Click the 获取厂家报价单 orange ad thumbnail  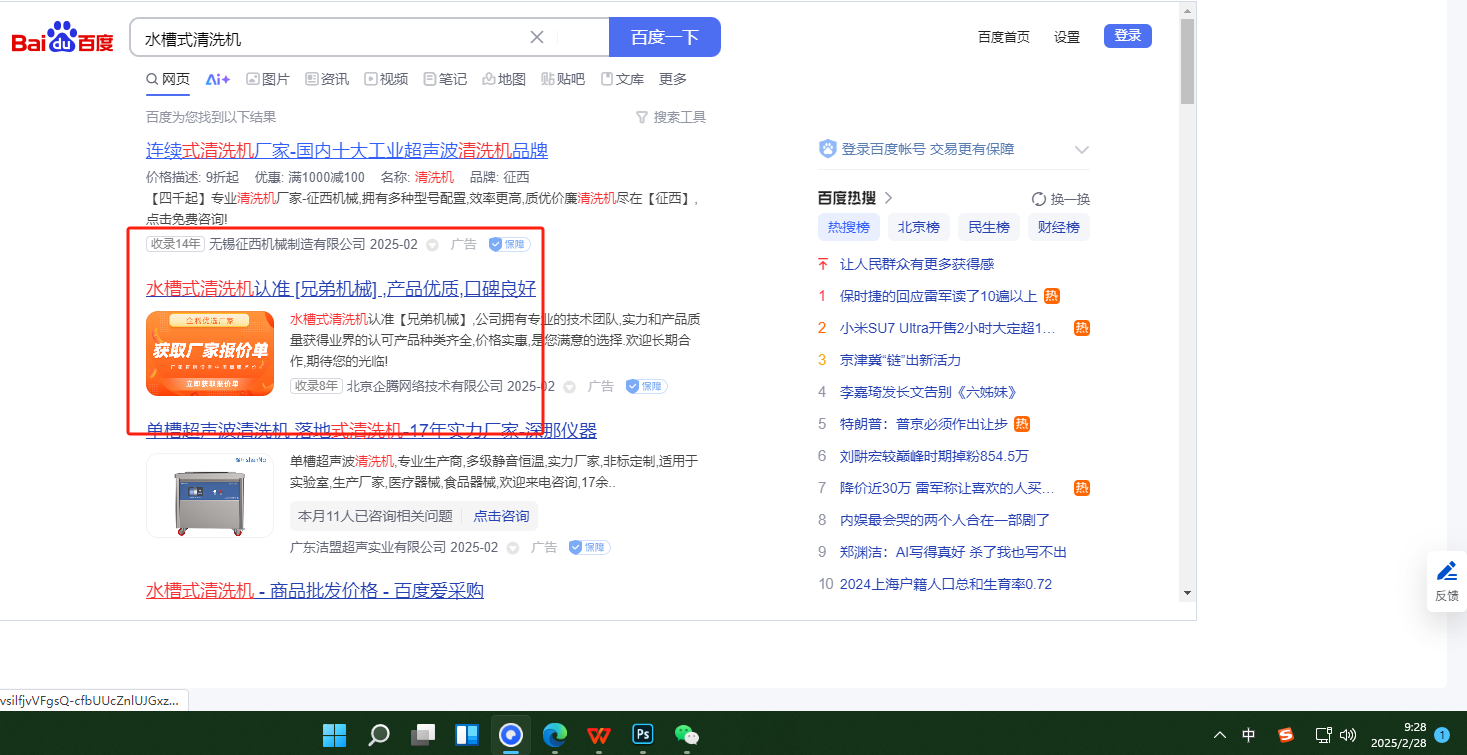[x=210, y=353]
